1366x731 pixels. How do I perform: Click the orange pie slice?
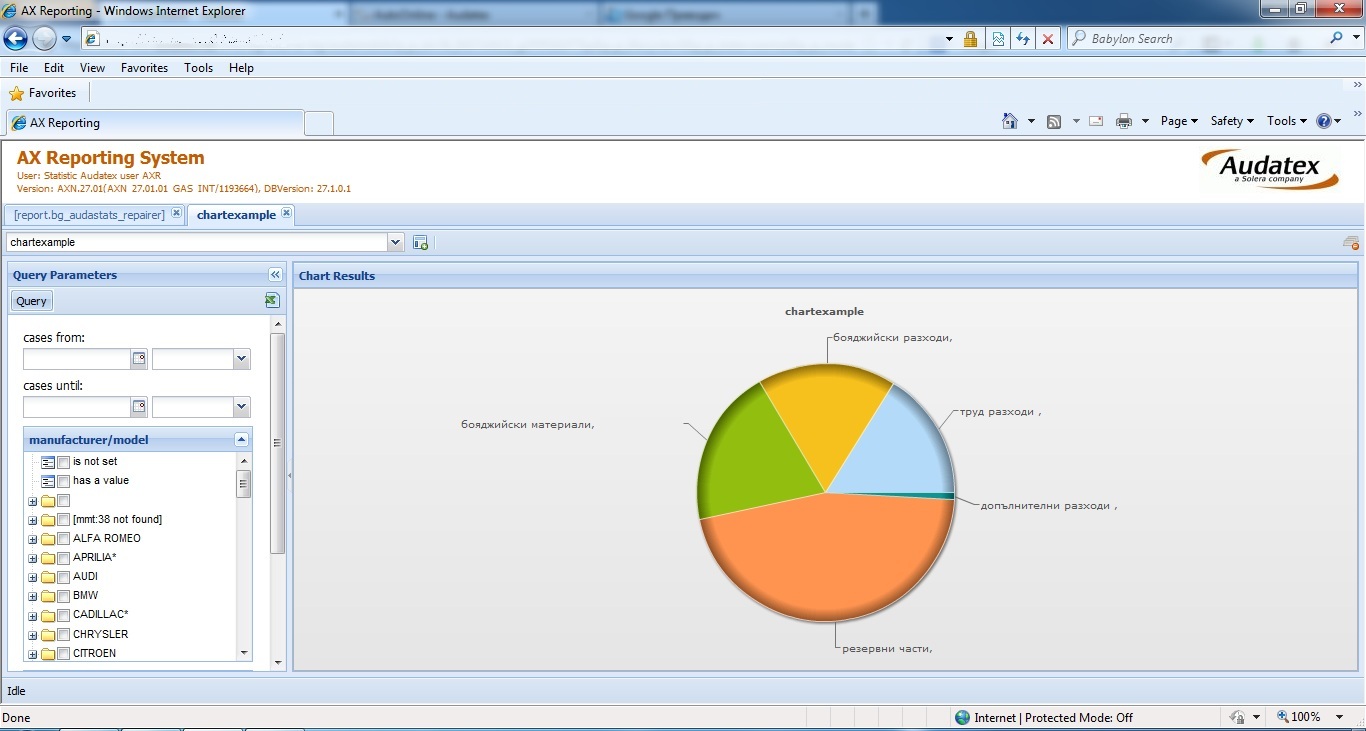tap(825, 560)
